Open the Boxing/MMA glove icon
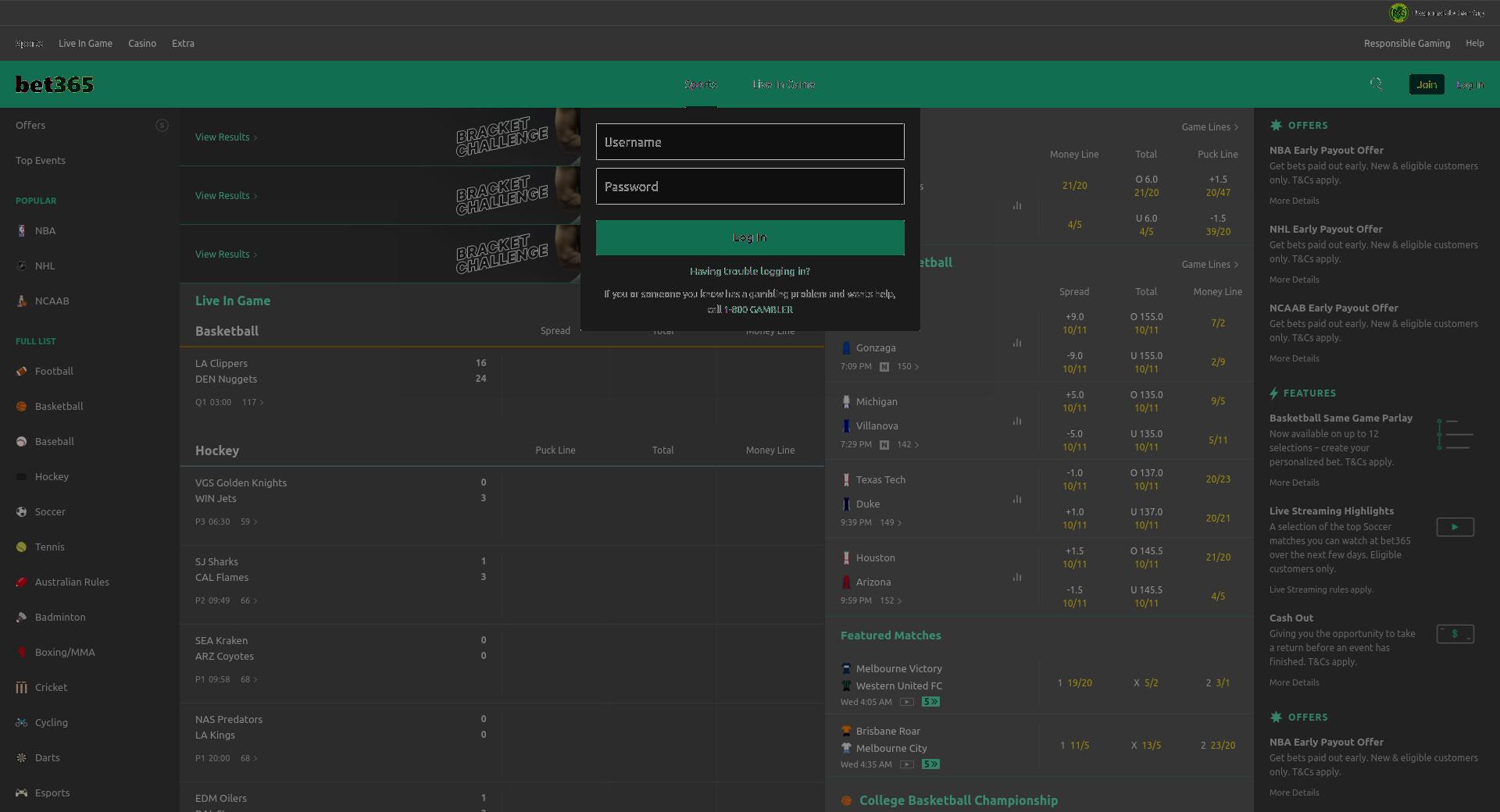 pos(21,652)
